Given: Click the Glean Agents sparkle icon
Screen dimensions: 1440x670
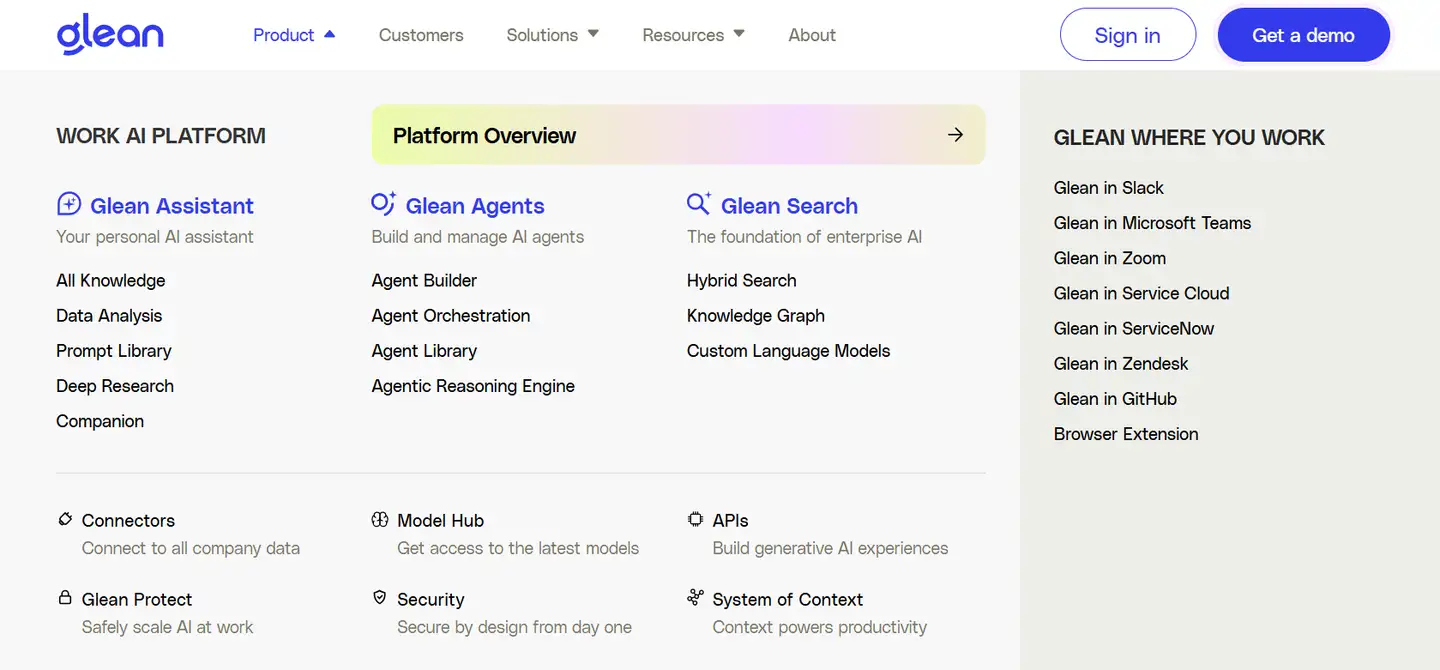Looking at the screenshot, I should click(x=384, y=204).
